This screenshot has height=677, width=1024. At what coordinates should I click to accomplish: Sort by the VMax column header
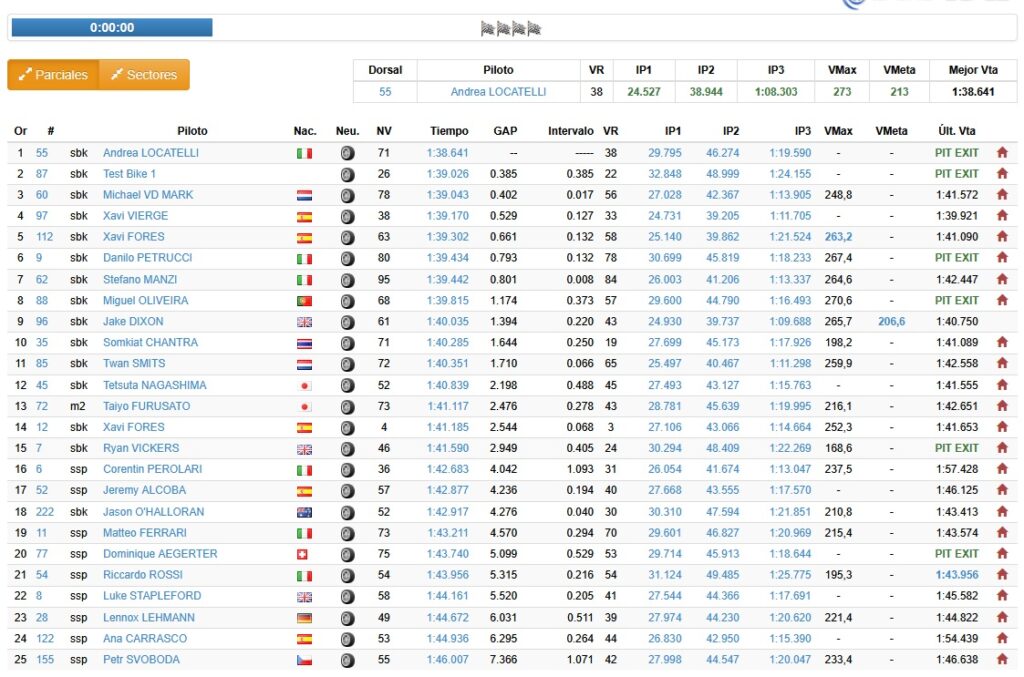click(838, 131)
